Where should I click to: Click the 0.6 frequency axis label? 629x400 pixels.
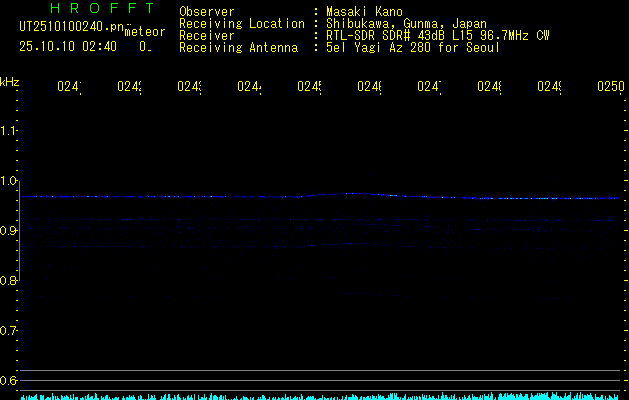tap(9, 381)
